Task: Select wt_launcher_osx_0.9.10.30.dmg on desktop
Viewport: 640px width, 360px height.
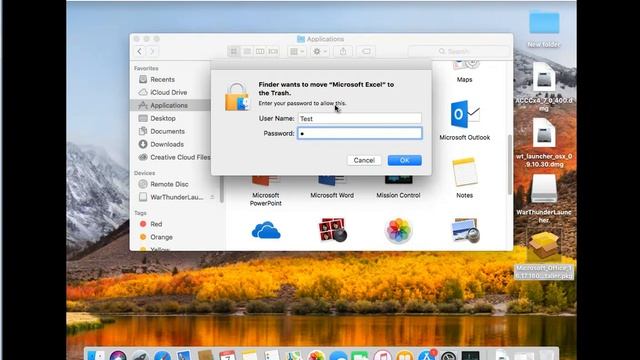Action: [x=544, y=133]
